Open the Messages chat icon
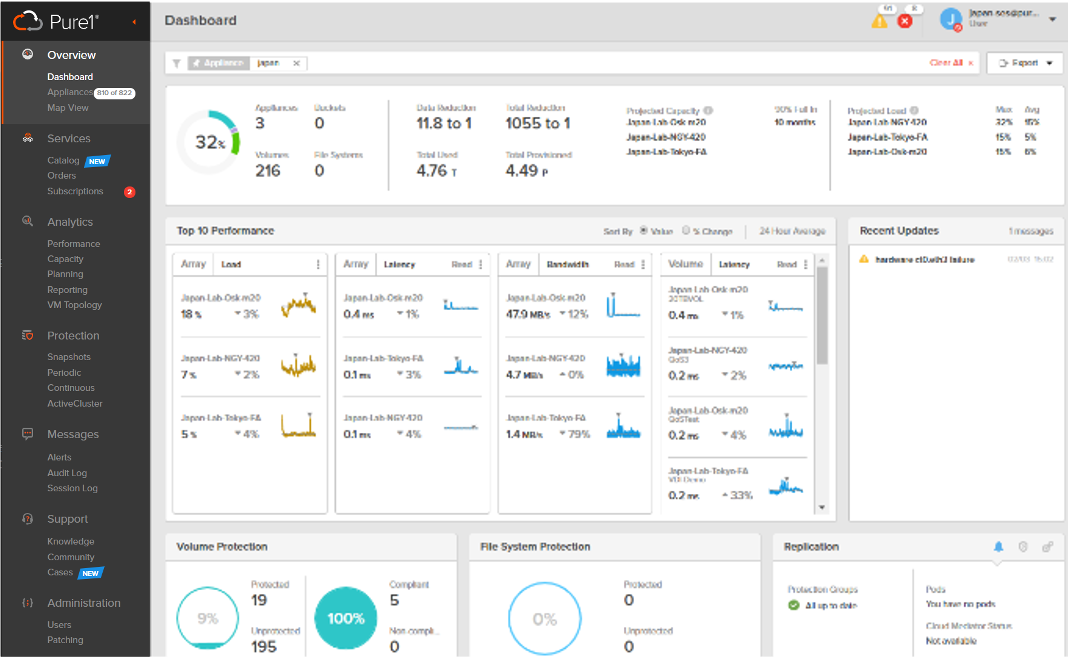Image resolution: width=1068 pixels, height=658 pixels. (27, 434)
